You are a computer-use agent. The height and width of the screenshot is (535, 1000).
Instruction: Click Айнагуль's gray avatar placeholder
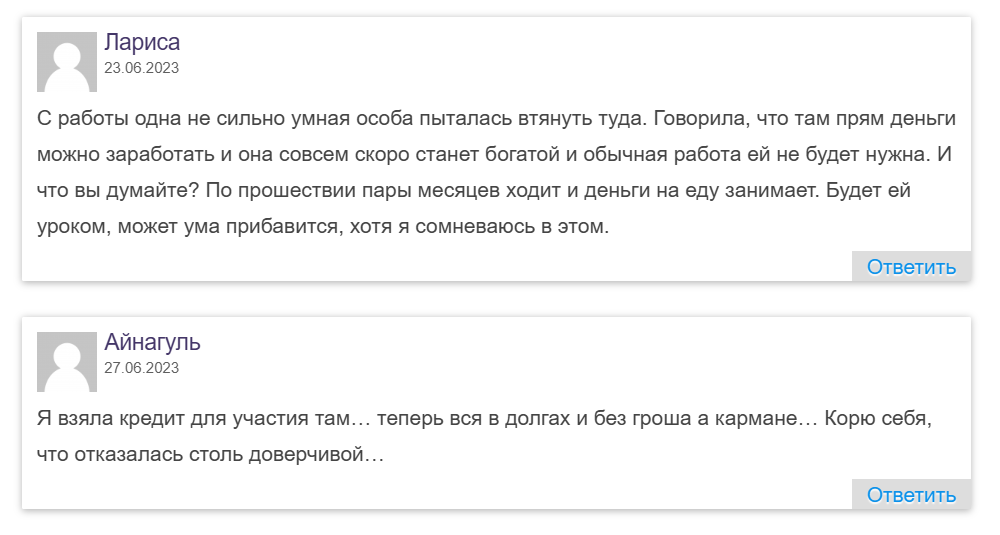point(66,361)
